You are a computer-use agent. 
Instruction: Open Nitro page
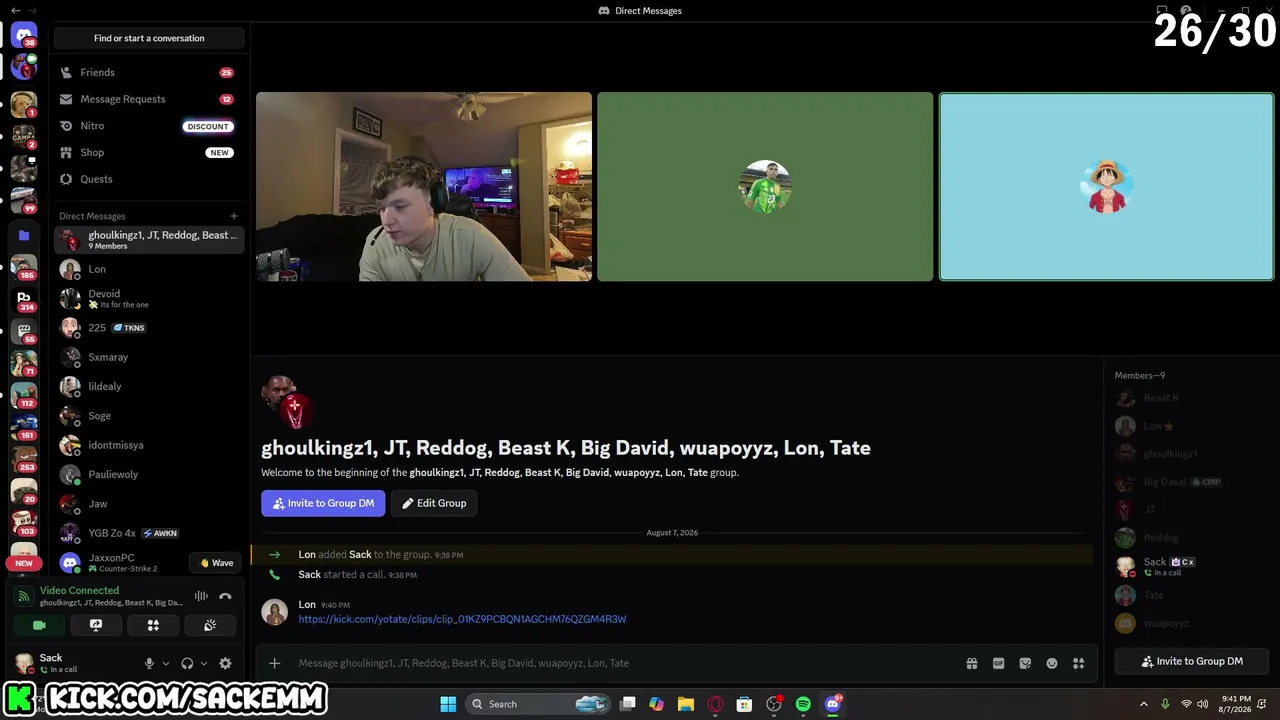149,126
